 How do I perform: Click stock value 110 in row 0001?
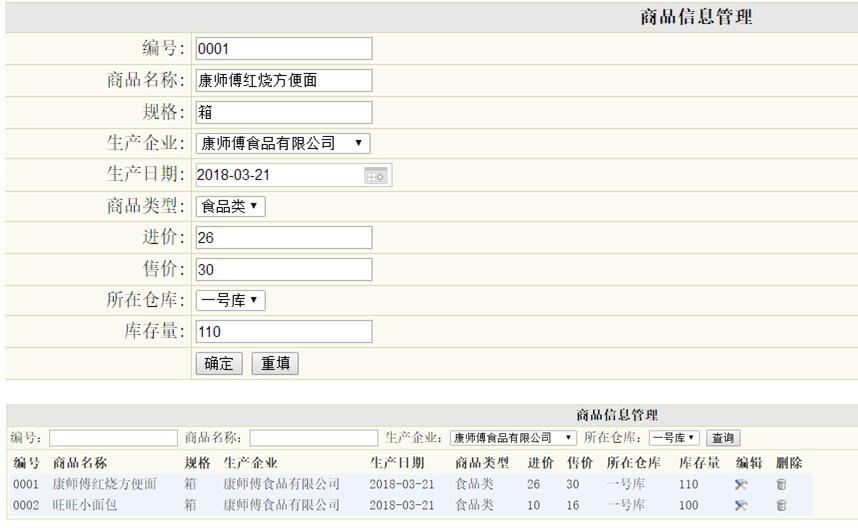pos(688,484)
